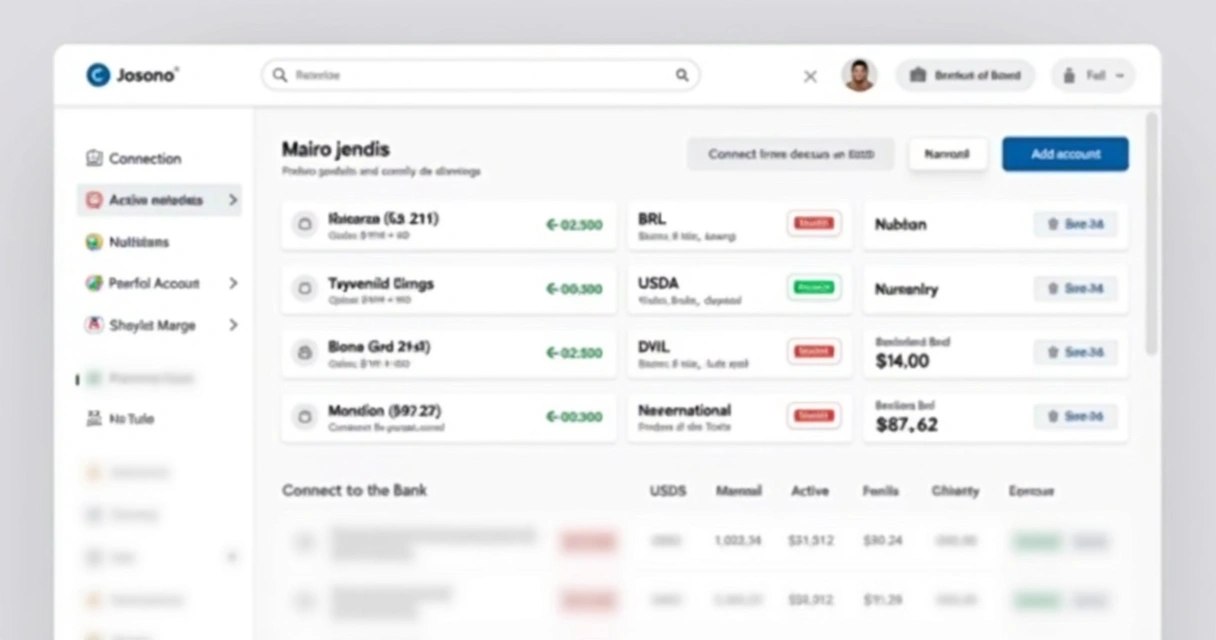1216x640 pixels.
Task: Open the No Tule sidebar item
Action: tap(120, 419)
